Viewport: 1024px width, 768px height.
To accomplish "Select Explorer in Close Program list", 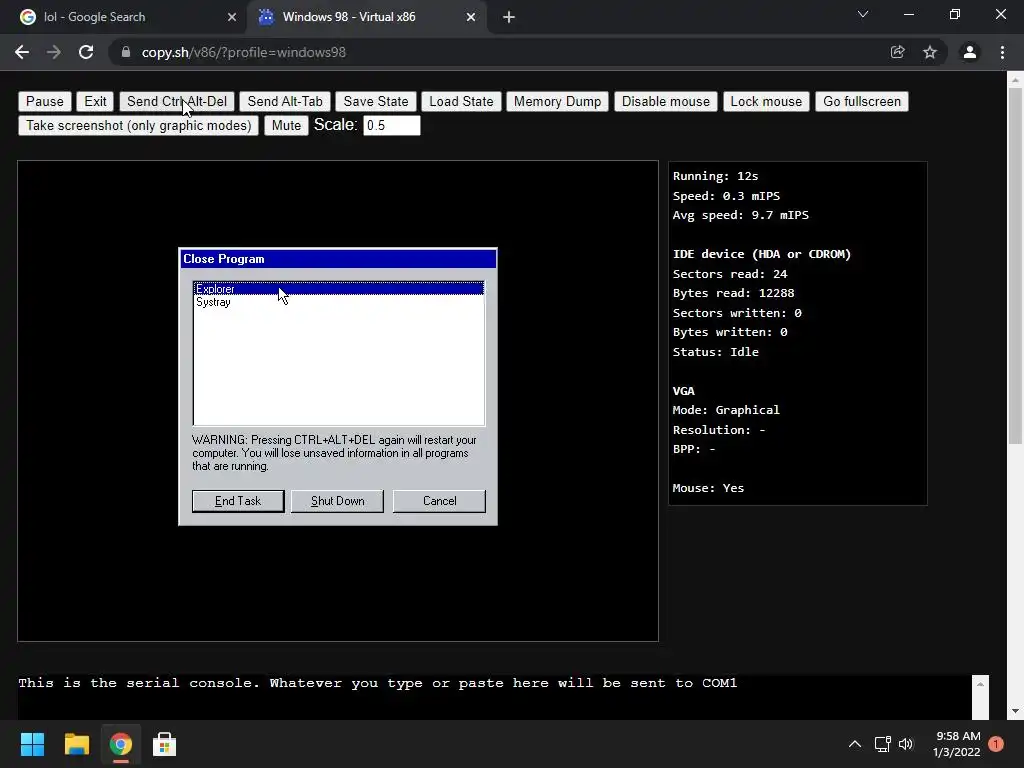I will tap(338, 289).
